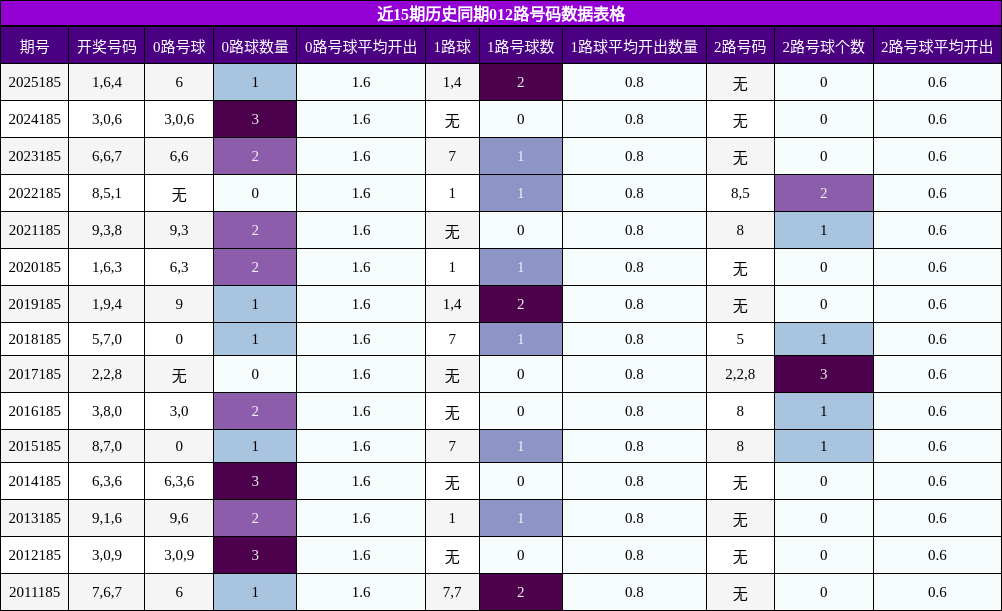Select period cell 2021185
This screenshot has height=611, width=1002.
click(35, 230)
